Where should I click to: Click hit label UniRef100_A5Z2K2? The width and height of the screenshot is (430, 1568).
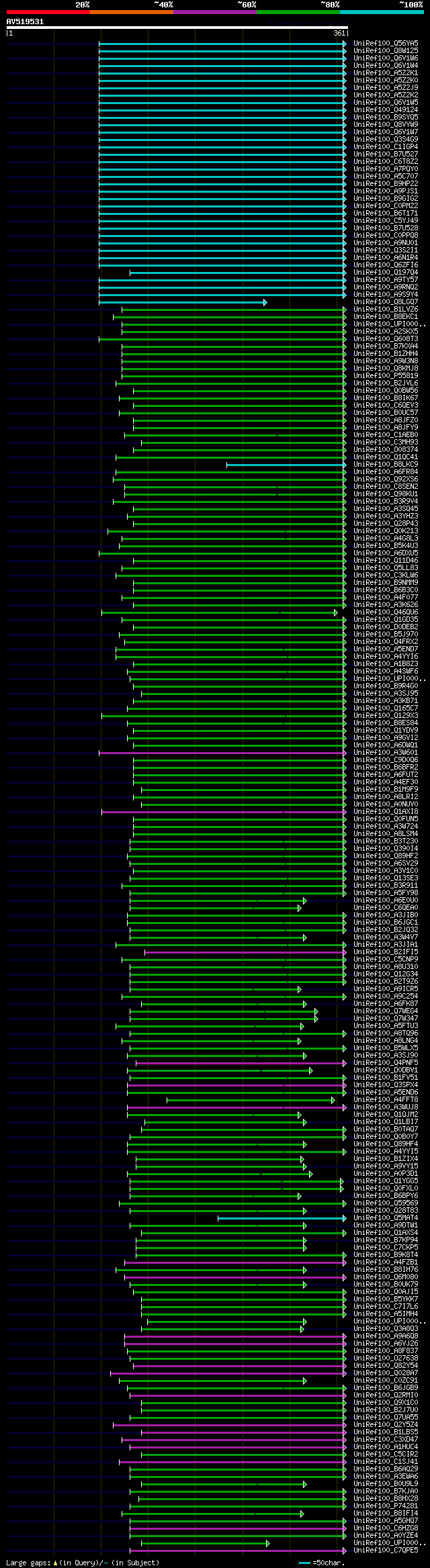(x=386, y=95)
